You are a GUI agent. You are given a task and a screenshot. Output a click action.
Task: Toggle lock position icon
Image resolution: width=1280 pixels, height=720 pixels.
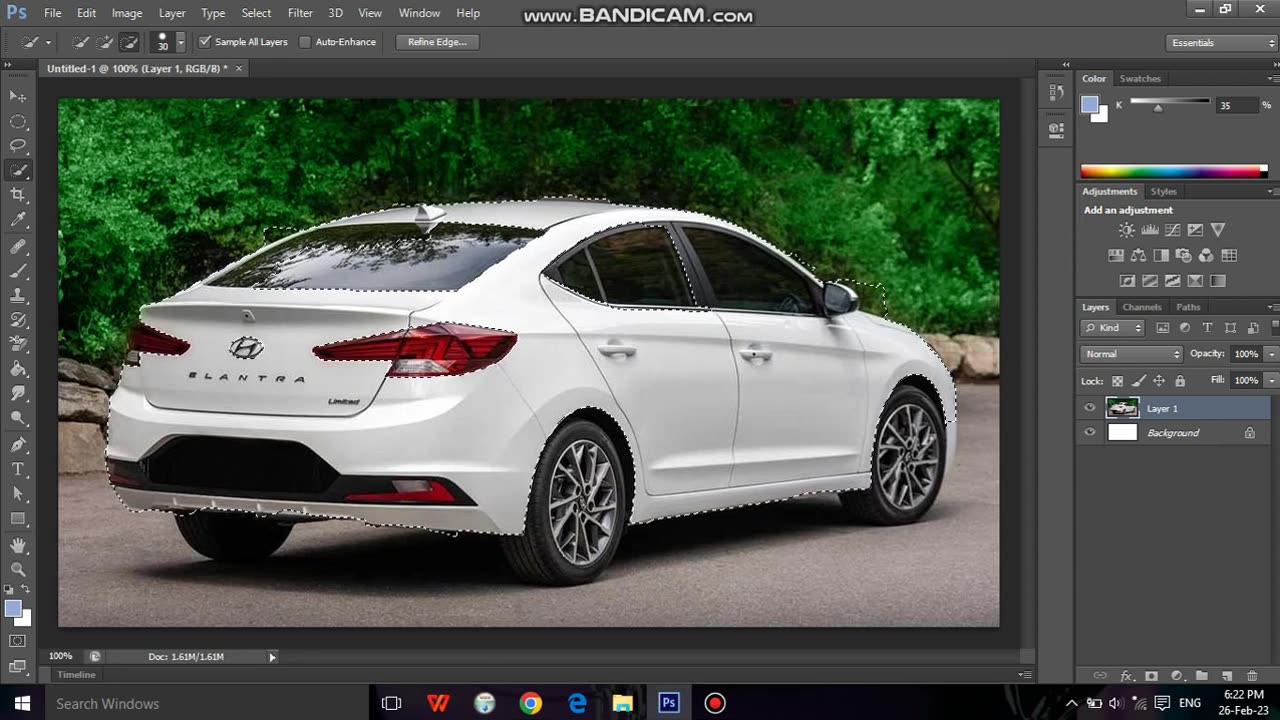(x=1159, y=381)
